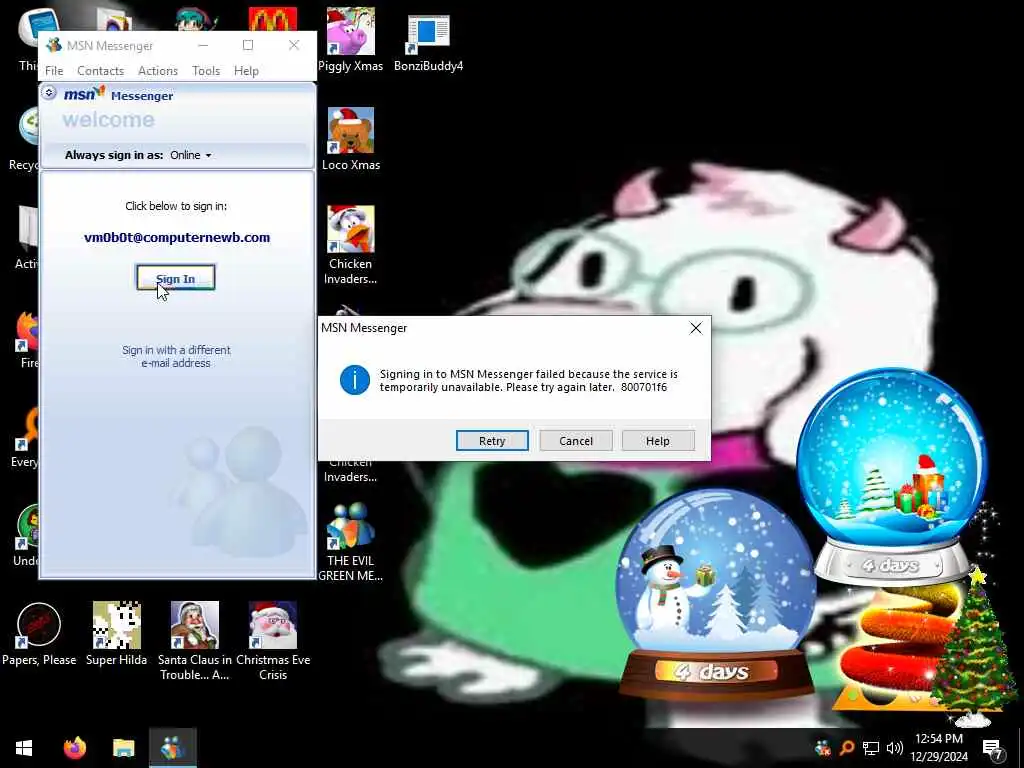This screenshot has width=1024, height=768.
Task: Close the MSN Messenger error dialog
Action: [696, 328]
